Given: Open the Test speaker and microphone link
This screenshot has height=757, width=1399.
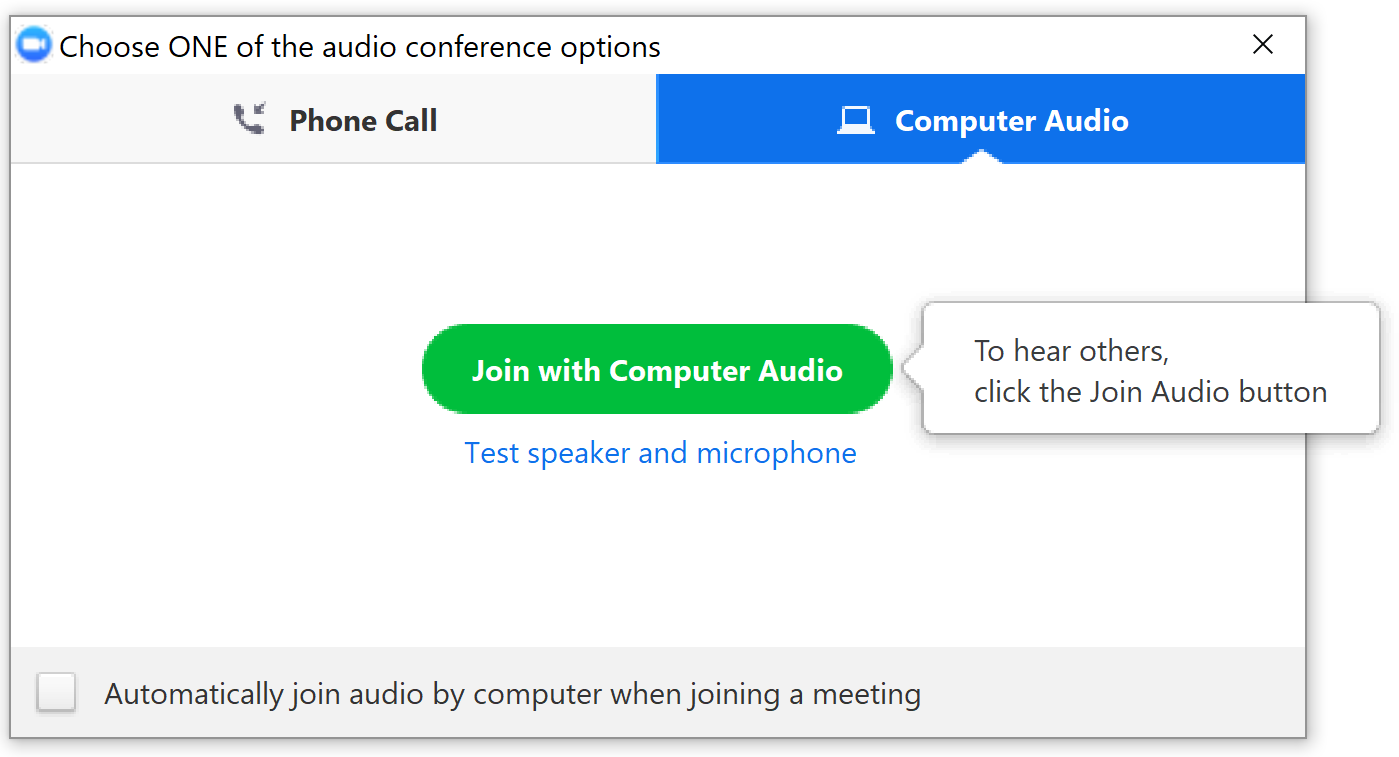Looking at the screenshot, I should click(660, 453).
